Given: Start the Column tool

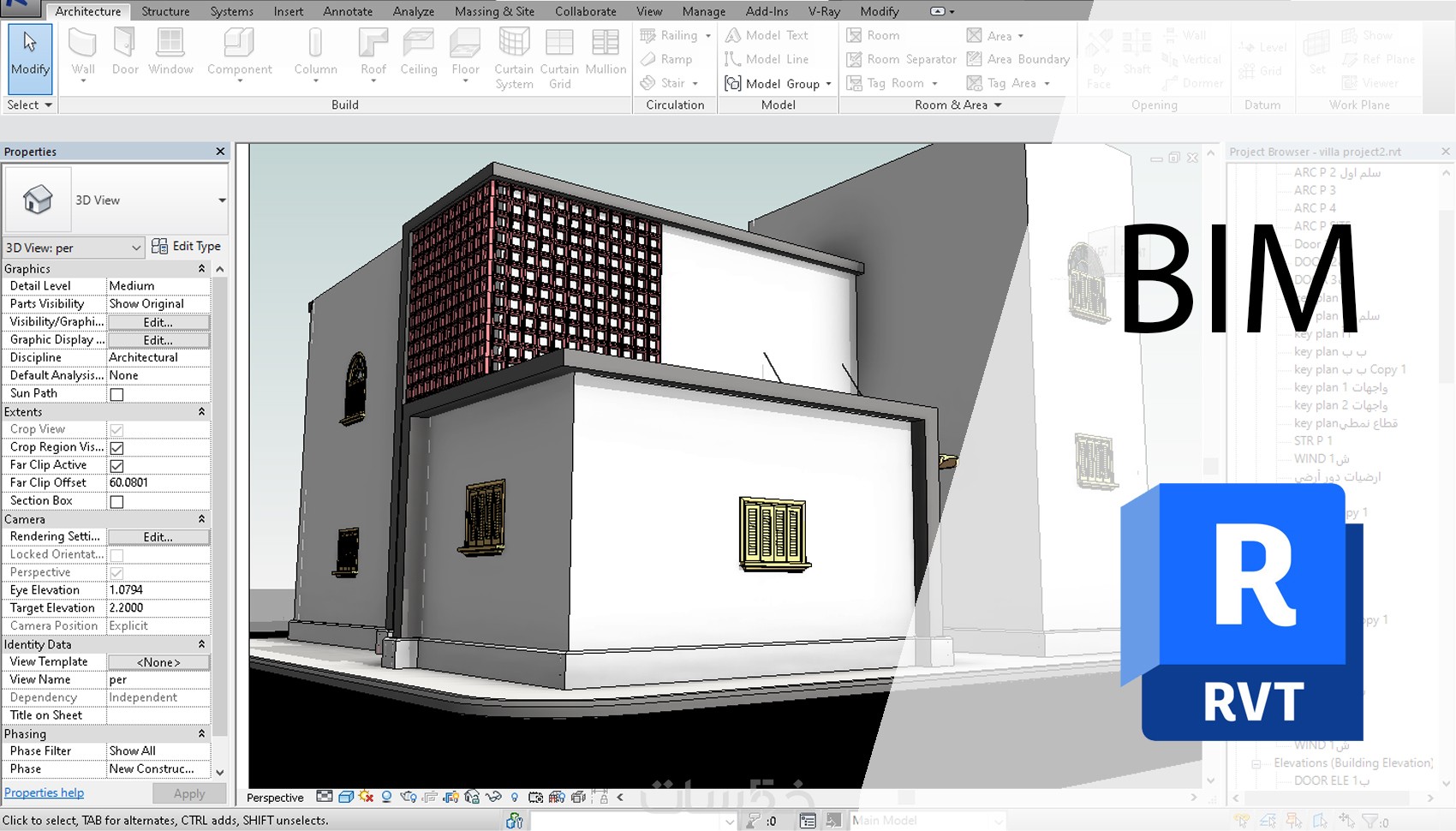Looking at the screenshot, I should (x=315, y=55).
